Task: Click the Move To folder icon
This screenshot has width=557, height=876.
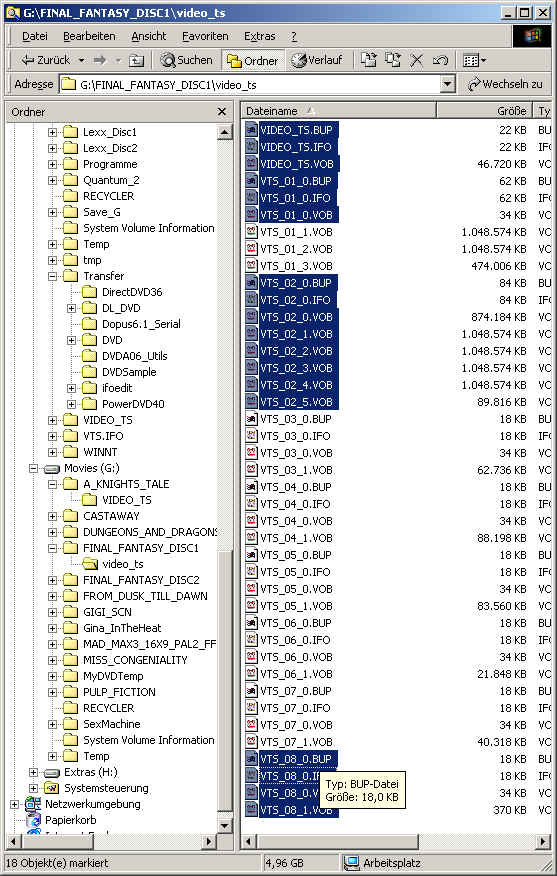Action: tap(368, 60)
